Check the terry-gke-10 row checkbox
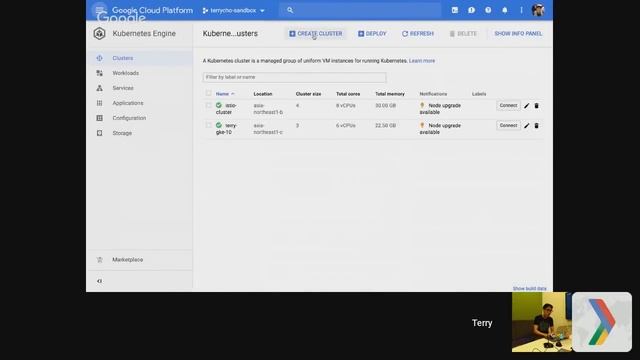Viewport: 640px width, 360px height. coord(209,125)
